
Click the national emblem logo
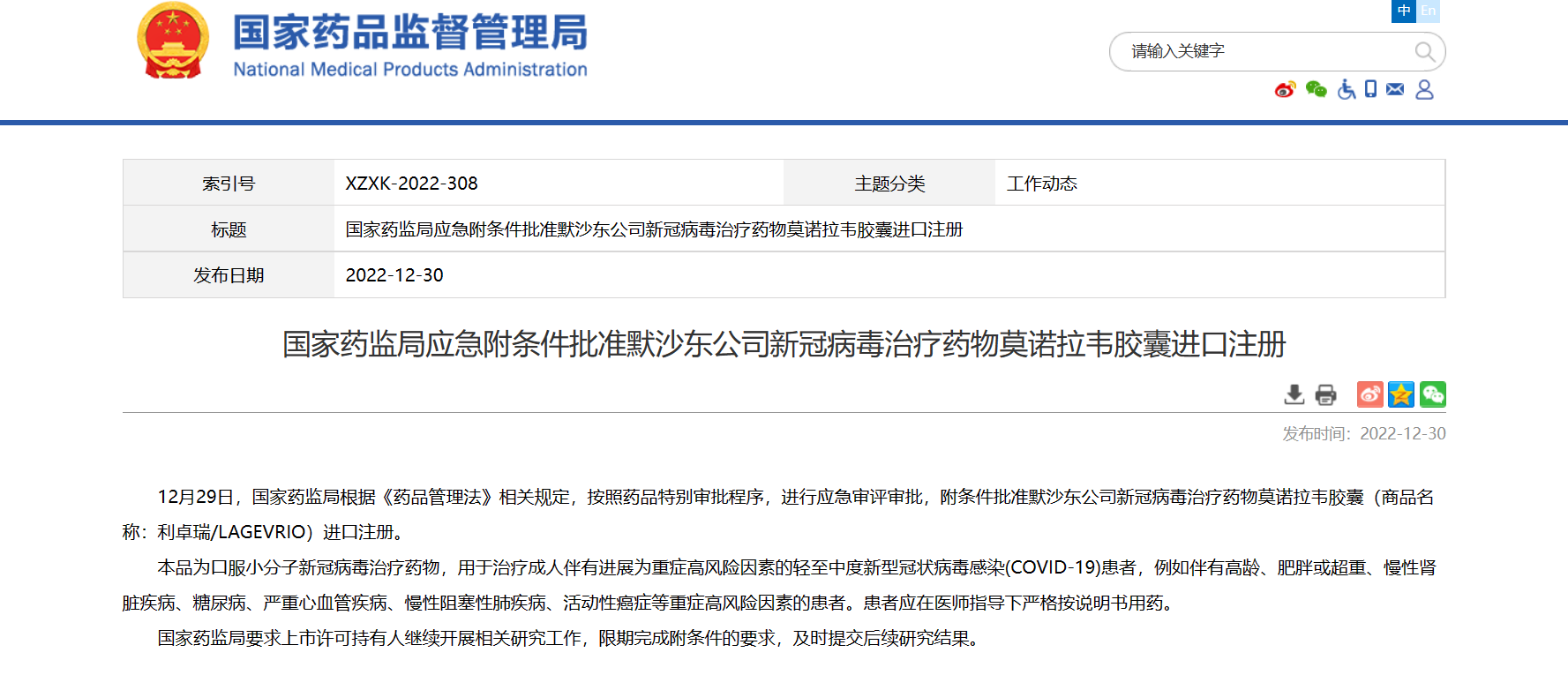point(173,41)
